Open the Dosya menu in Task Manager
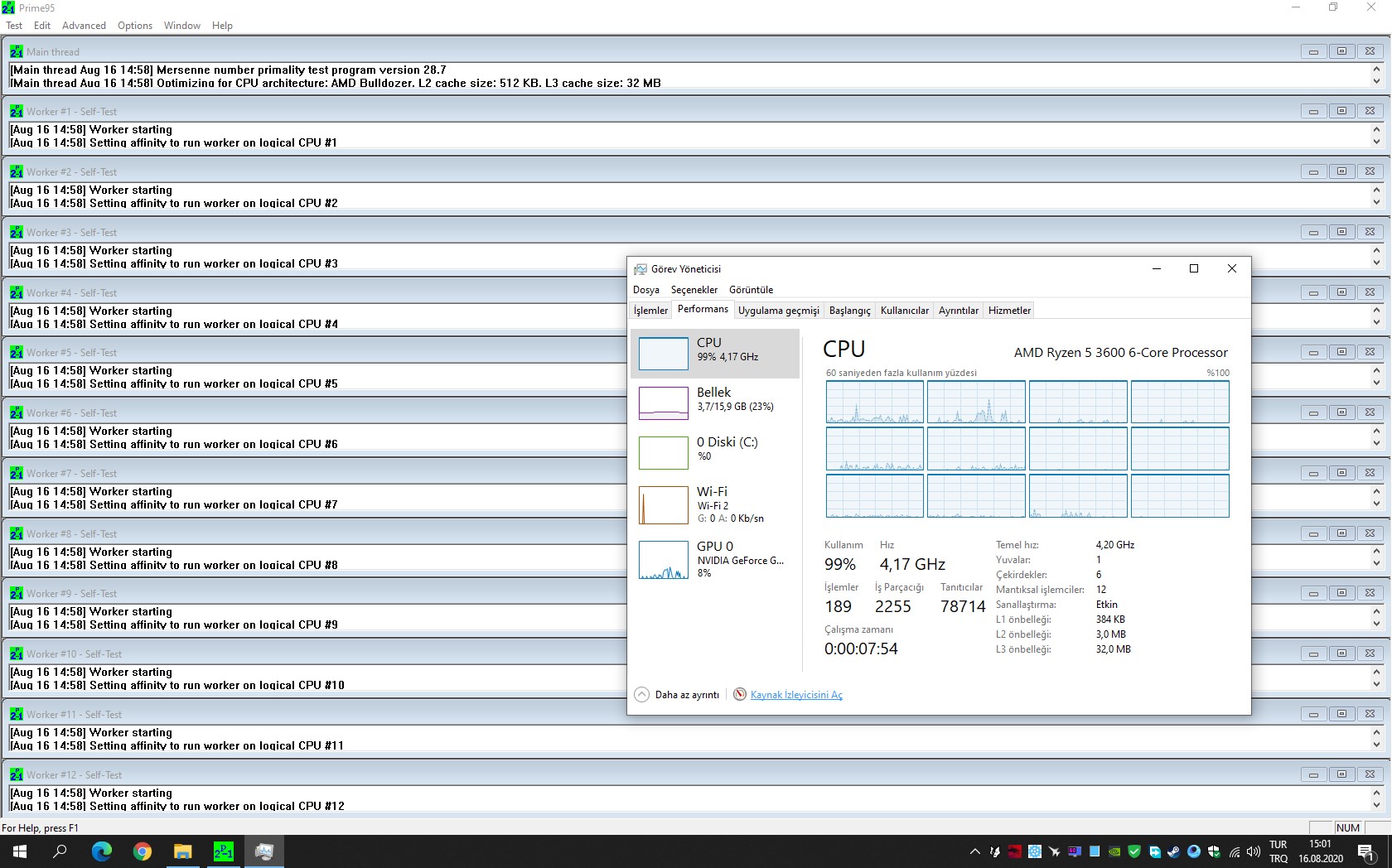Viewport: 1392px width, 868px height. (646, 290)
